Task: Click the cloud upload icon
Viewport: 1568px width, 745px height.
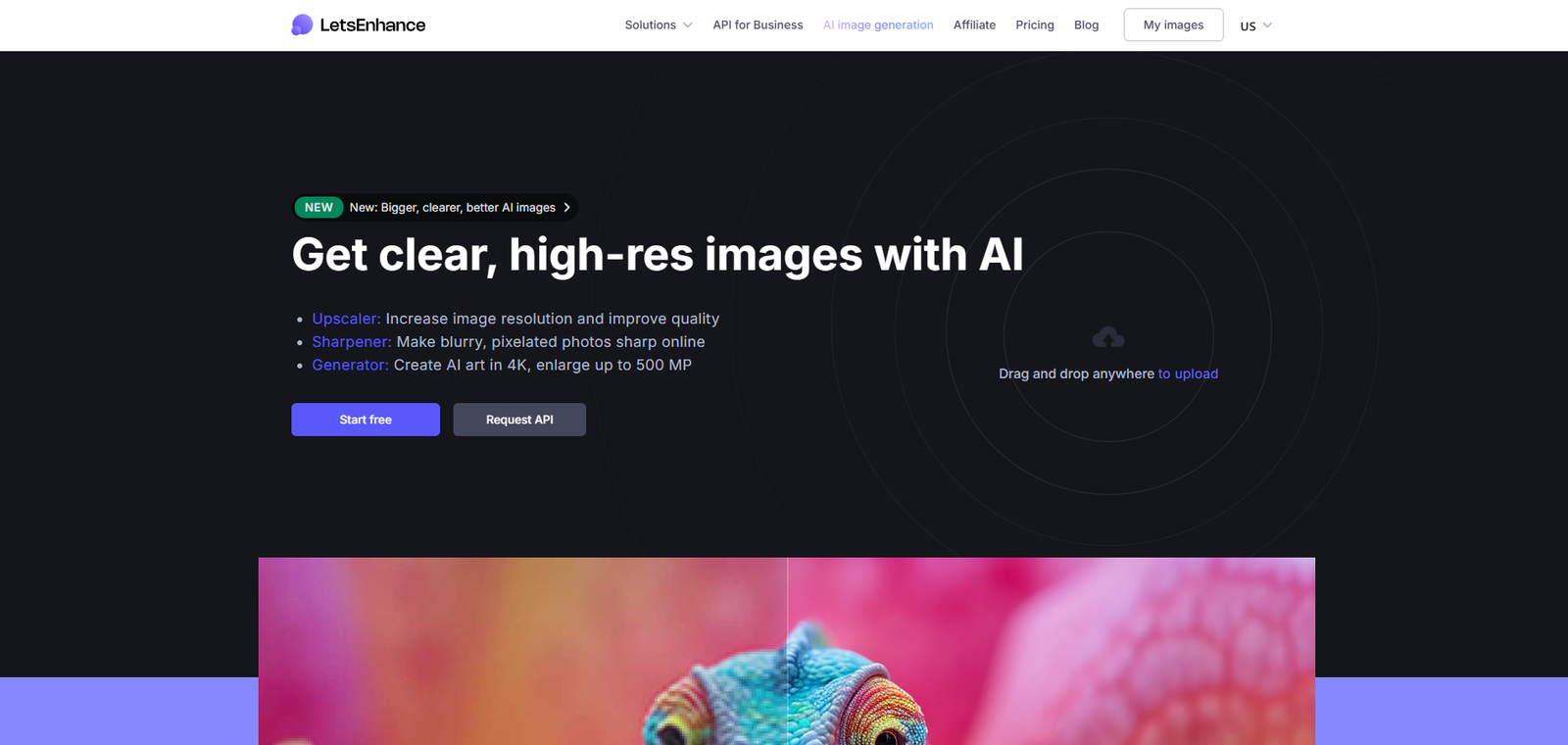Action: coord(1108,337)
